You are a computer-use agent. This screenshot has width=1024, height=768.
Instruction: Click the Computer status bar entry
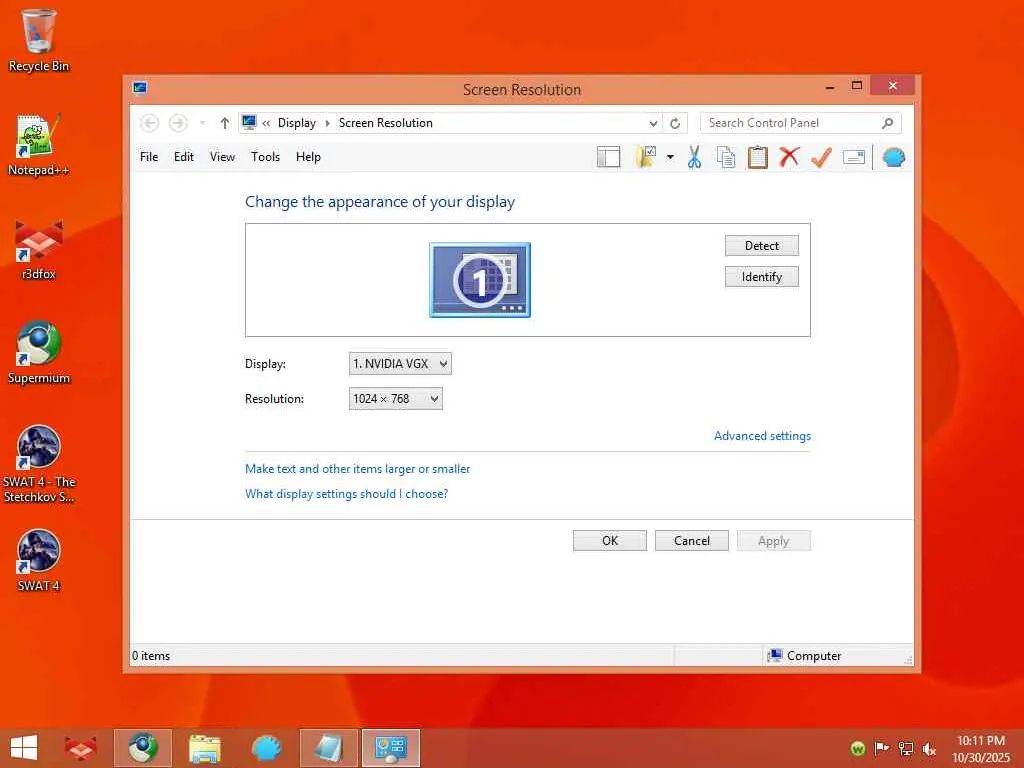coord(805,656)
